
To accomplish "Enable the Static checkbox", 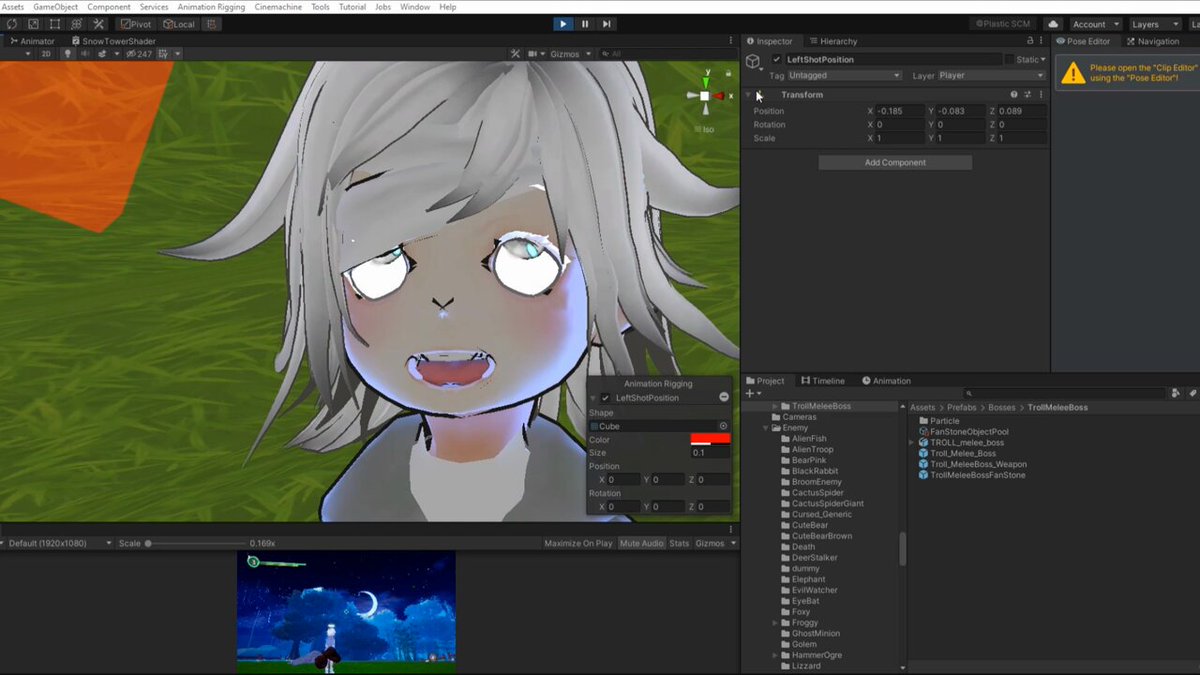I will (1010, 60).
